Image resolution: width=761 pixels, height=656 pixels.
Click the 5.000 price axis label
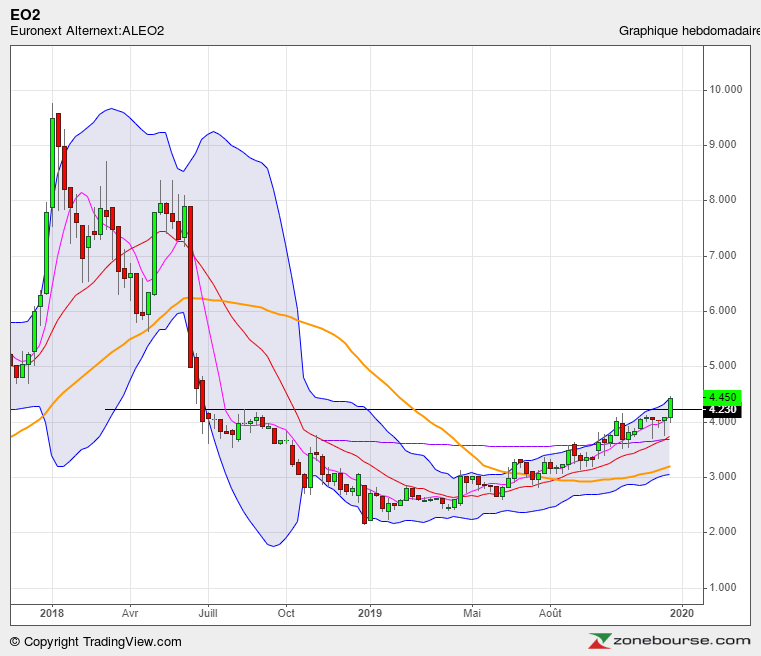click(723, 365)
